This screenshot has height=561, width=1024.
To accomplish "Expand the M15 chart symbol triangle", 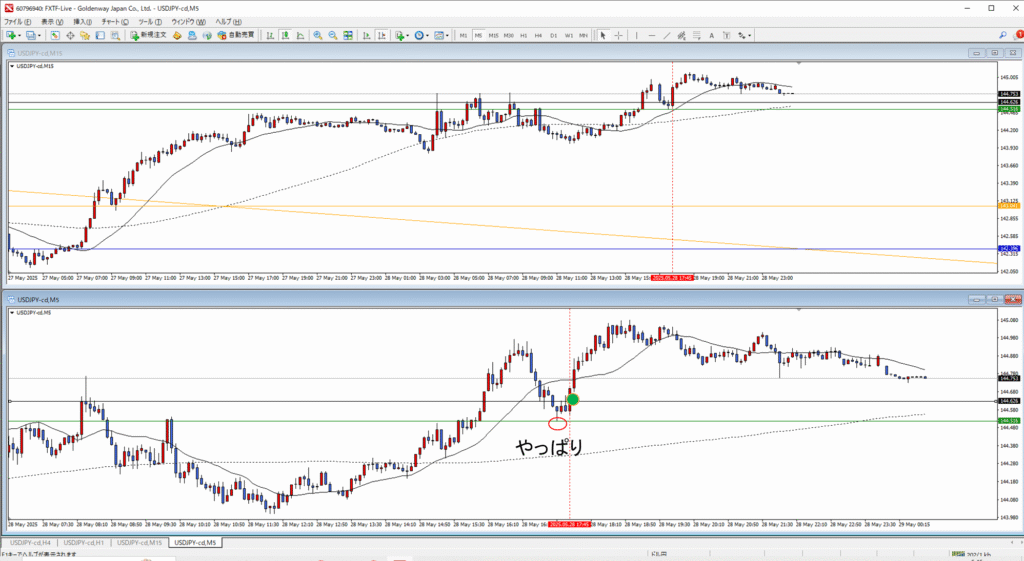I will pyautogui.click(x=12, y=66).
